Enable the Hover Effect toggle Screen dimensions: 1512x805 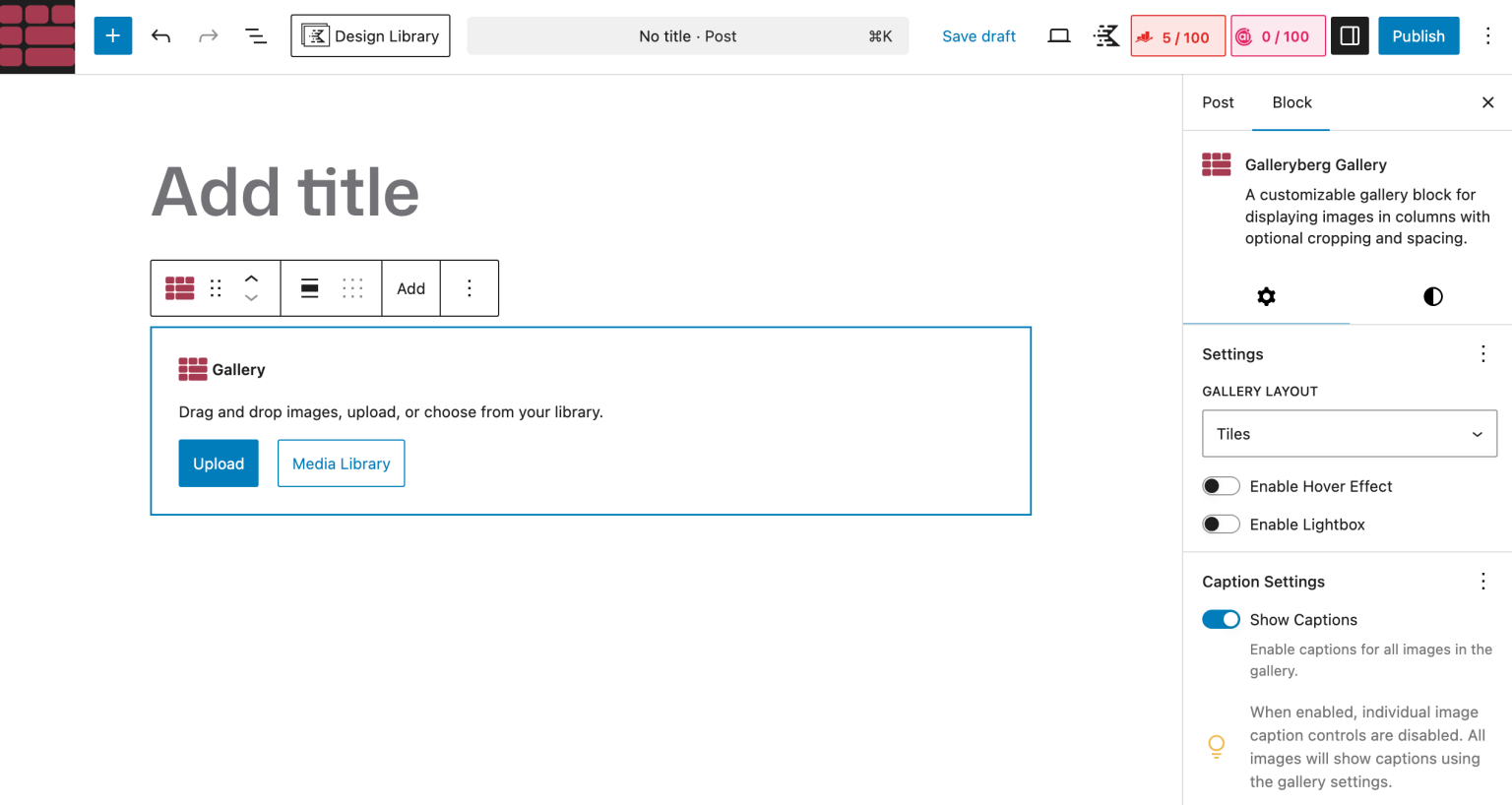tap(1221, 486)
